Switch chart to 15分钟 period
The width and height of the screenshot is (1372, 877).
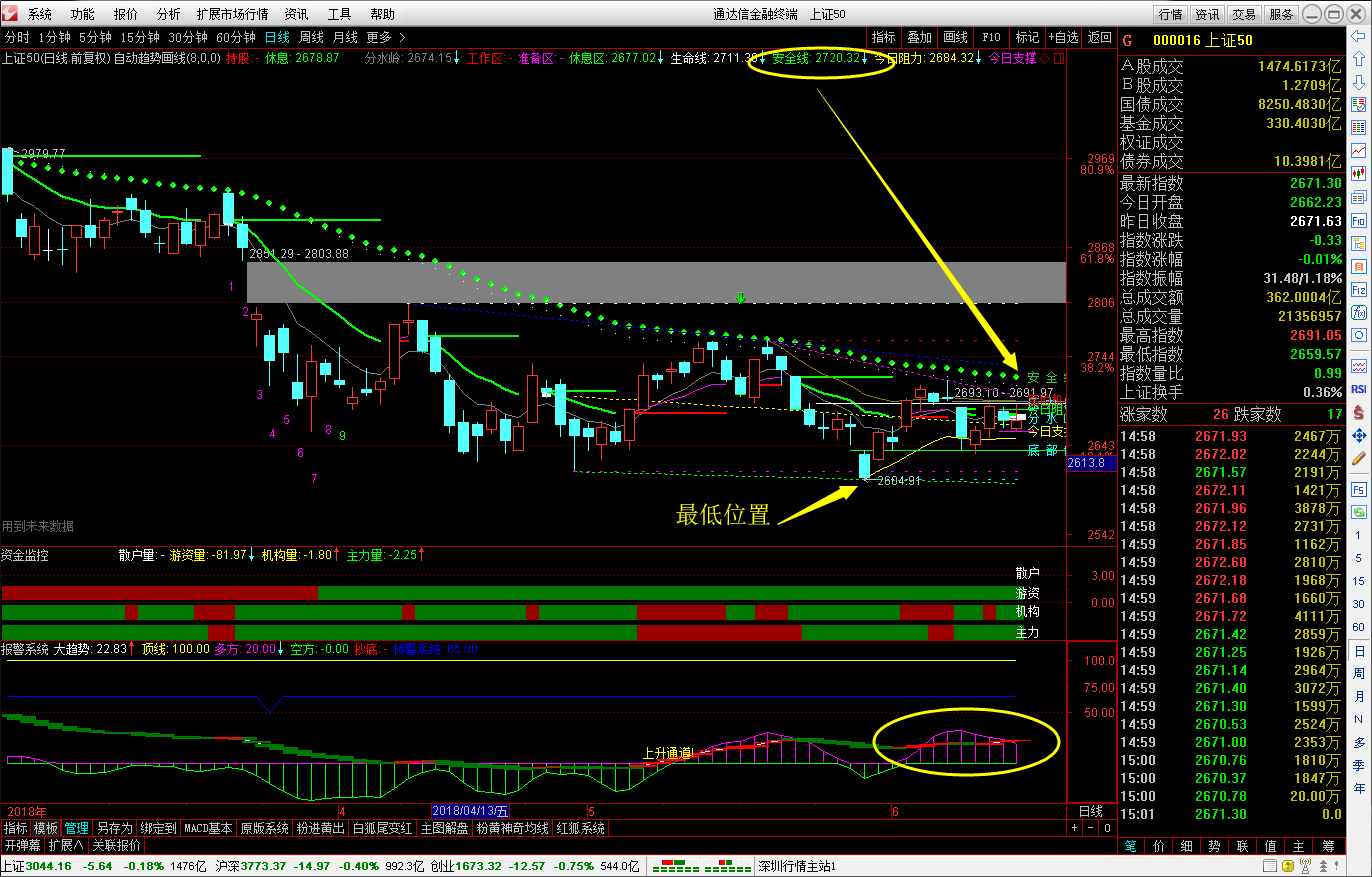click(x=139, y=37)
